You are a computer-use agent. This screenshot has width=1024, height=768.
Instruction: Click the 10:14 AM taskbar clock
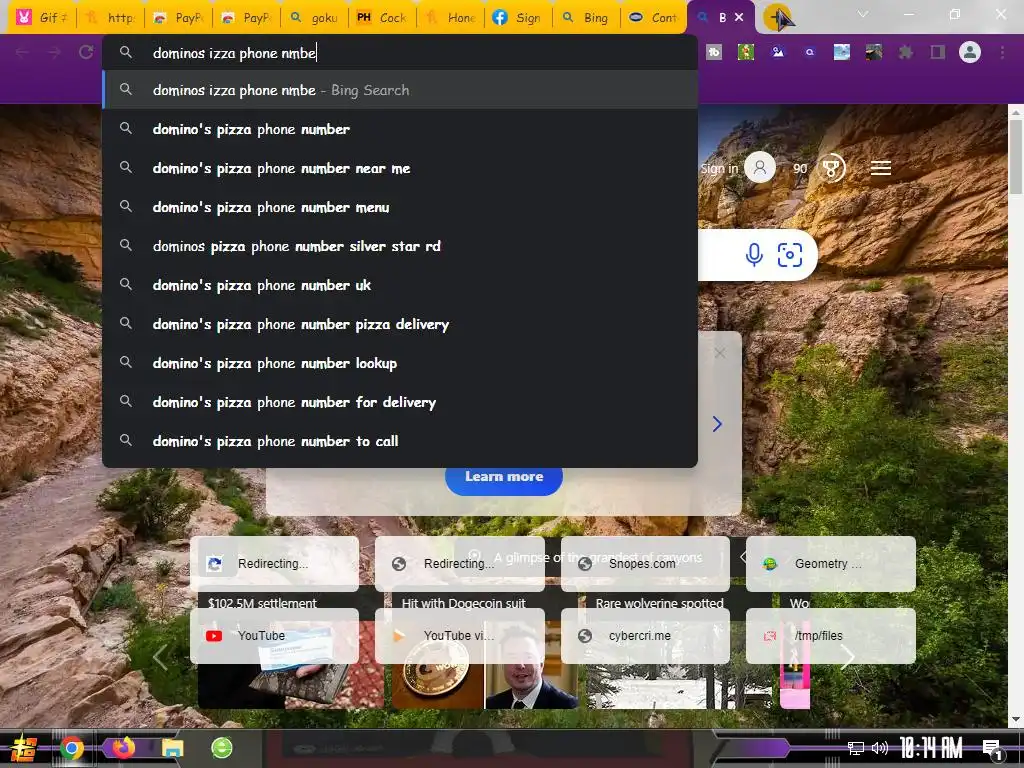931,748
